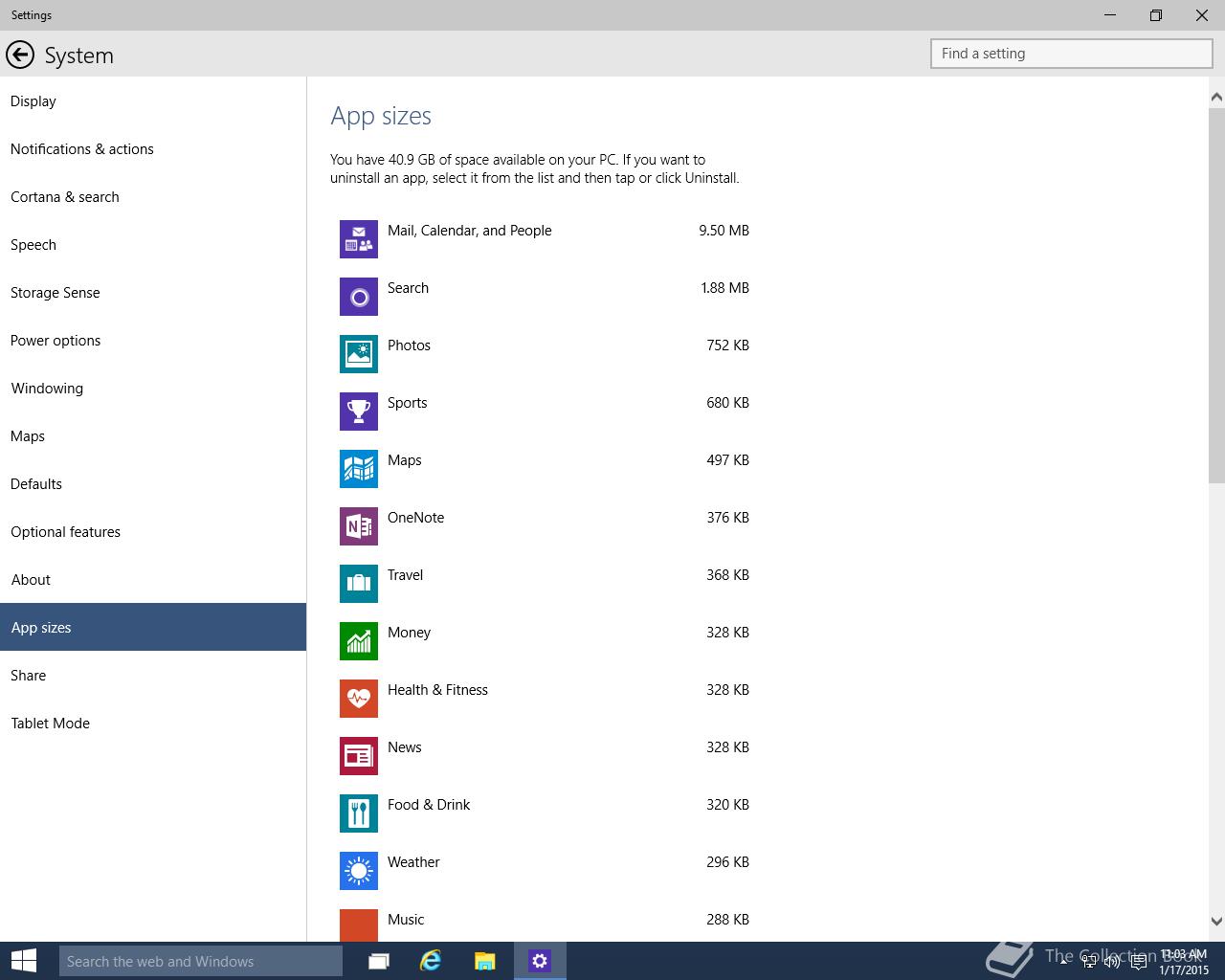Screen dimensions: 1225x980
Task: Click the scrollbar up arrow
Action: (x=1216, y=97)
